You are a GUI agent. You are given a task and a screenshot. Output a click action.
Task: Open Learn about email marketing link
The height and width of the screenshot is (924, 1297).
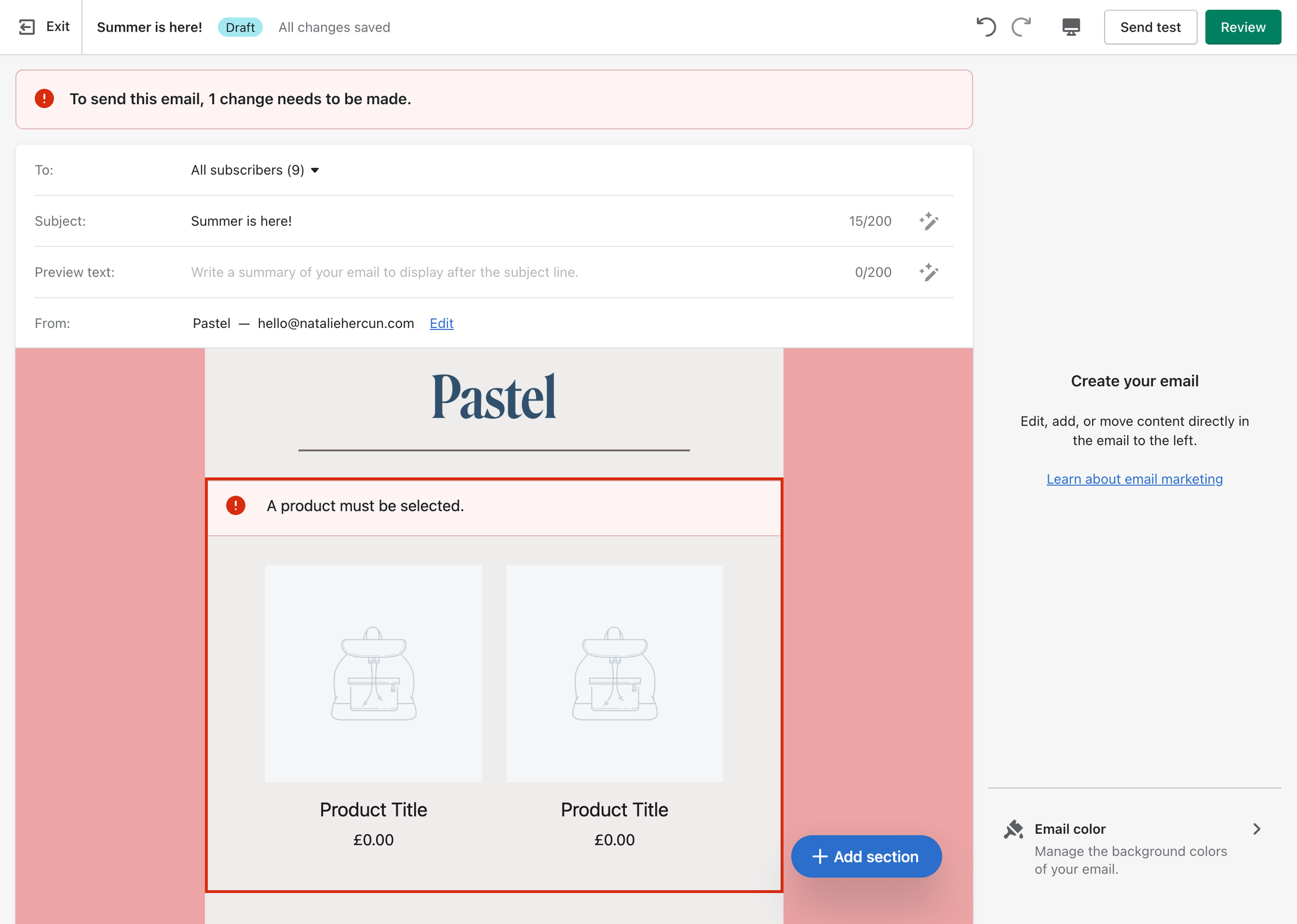[x=1134, y=479]
